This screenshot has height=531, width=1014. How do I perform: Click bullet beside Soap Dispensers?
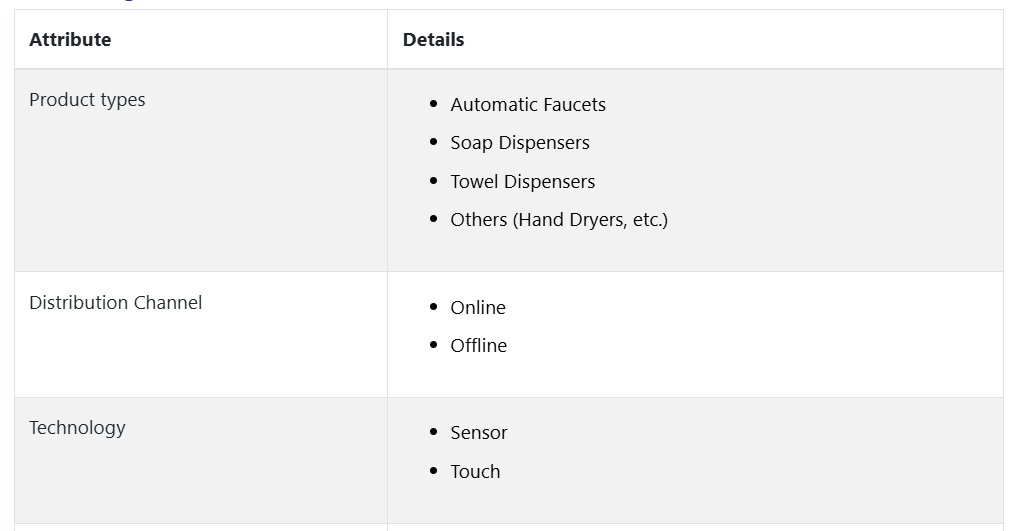pos(433,142)
